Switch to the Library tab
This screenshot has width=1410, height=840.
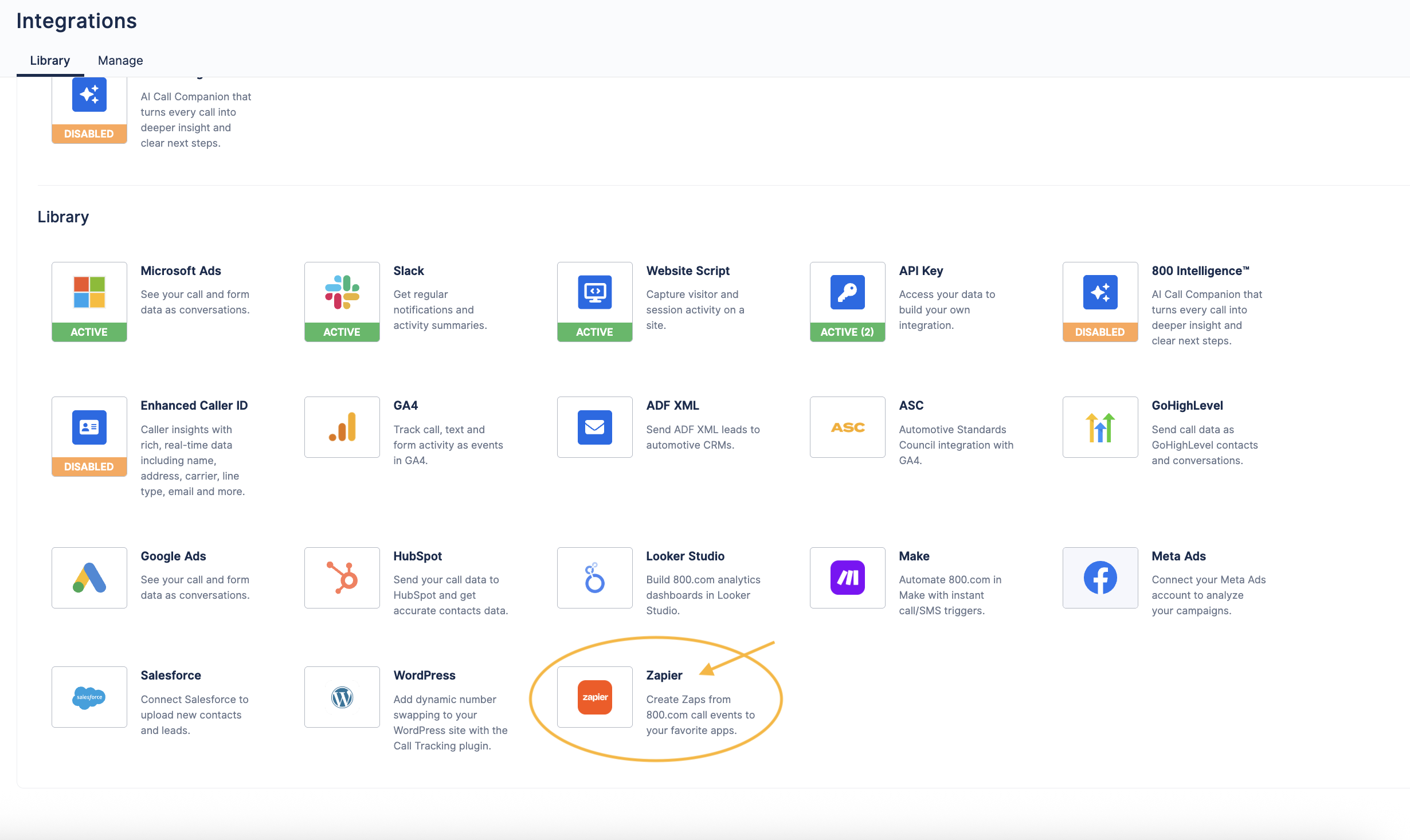click(50, 61)
